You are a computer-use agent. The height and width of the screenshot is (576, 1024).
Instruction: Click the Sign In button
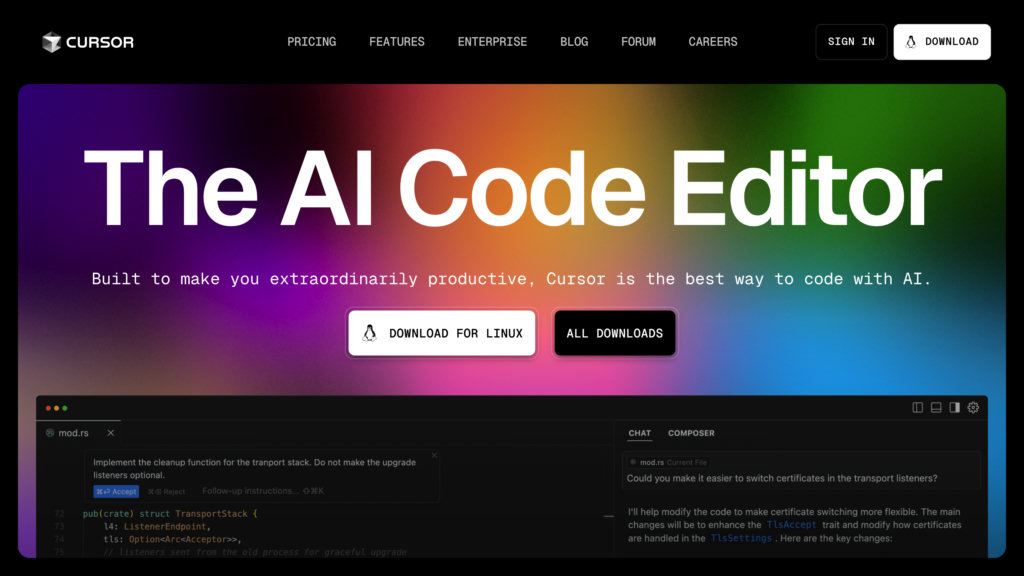(851, 42)
